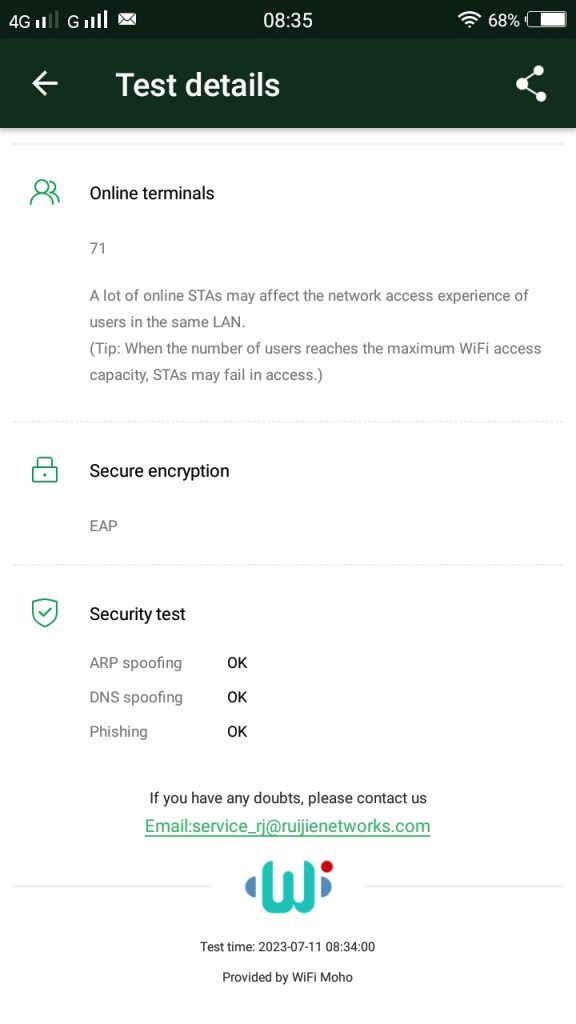
Task: Open the service_rj@ruijienetworks.com email link
Action: tap(287, 826)
